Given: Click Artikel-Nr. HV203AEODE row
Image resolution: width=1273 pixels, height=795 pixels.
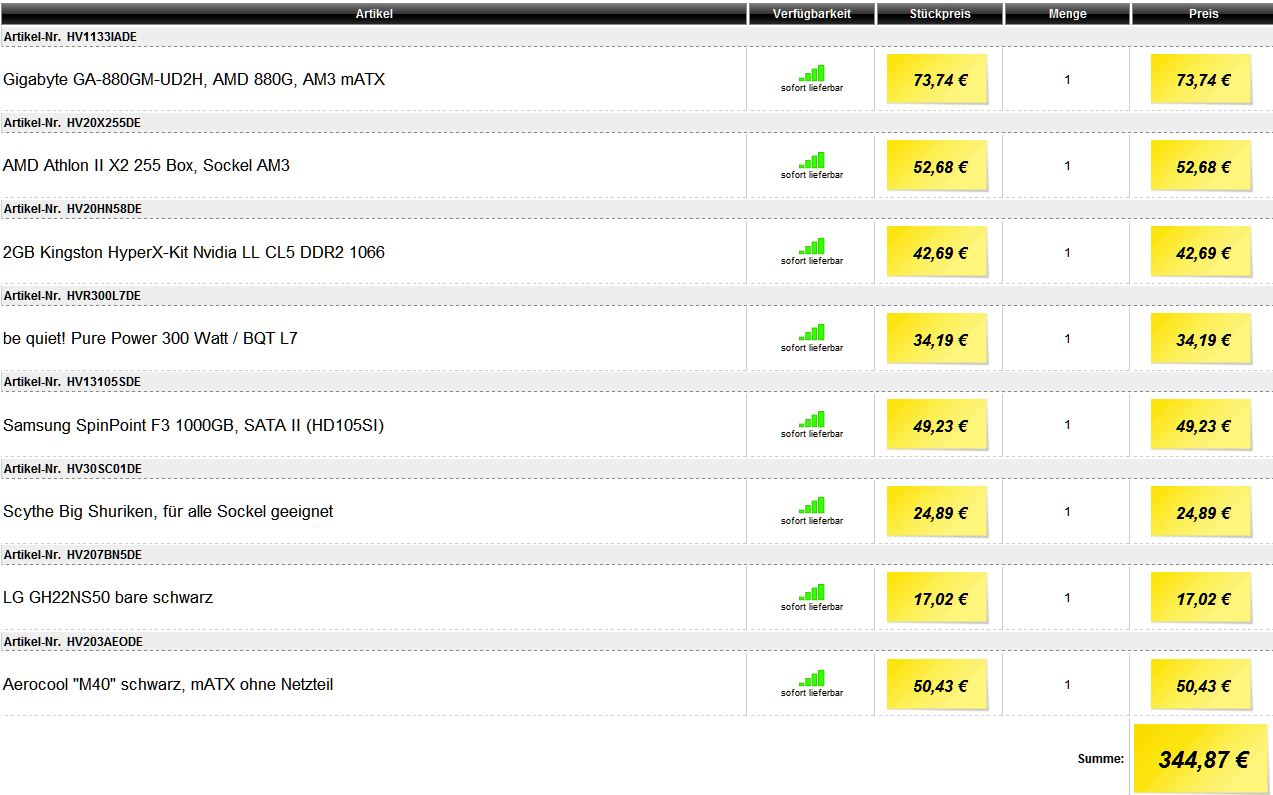Looking at the screenshot, I should (x=636, y=641).
